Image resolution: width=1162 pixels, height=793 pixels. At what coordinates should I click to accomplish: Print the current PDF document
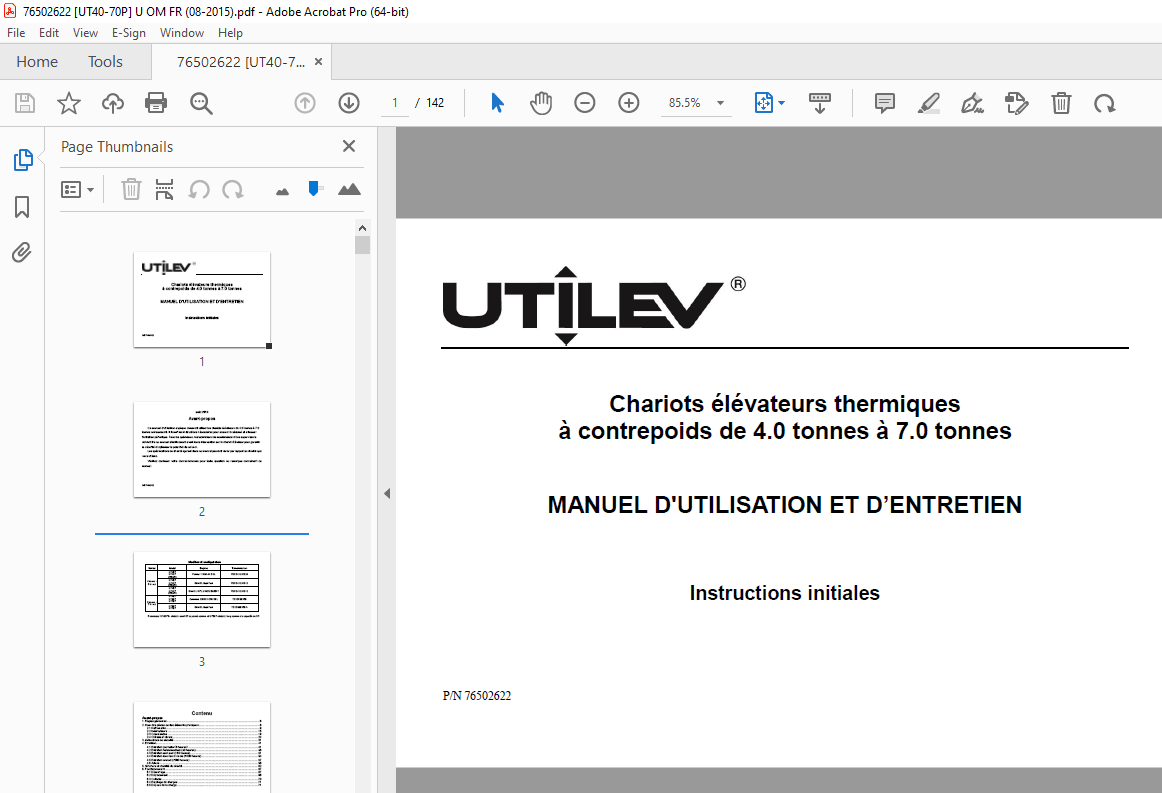[x=157, y=102]
